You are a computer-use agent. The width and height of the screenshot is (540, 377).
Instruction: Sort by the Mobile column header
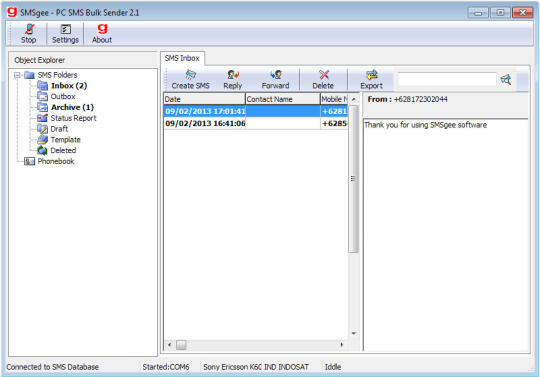coord(334,99)
